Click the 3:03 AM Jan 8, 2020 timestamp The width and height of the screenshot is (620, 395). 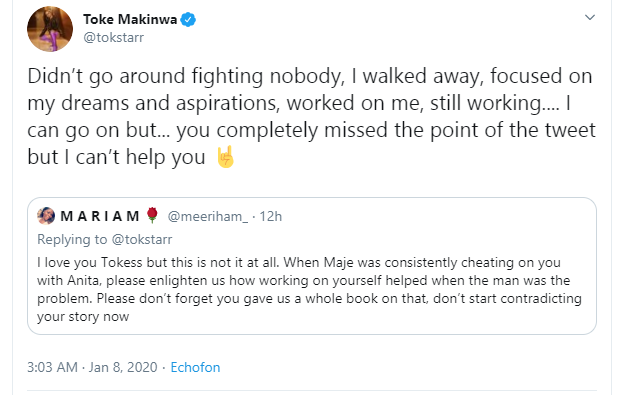(92, 367)
